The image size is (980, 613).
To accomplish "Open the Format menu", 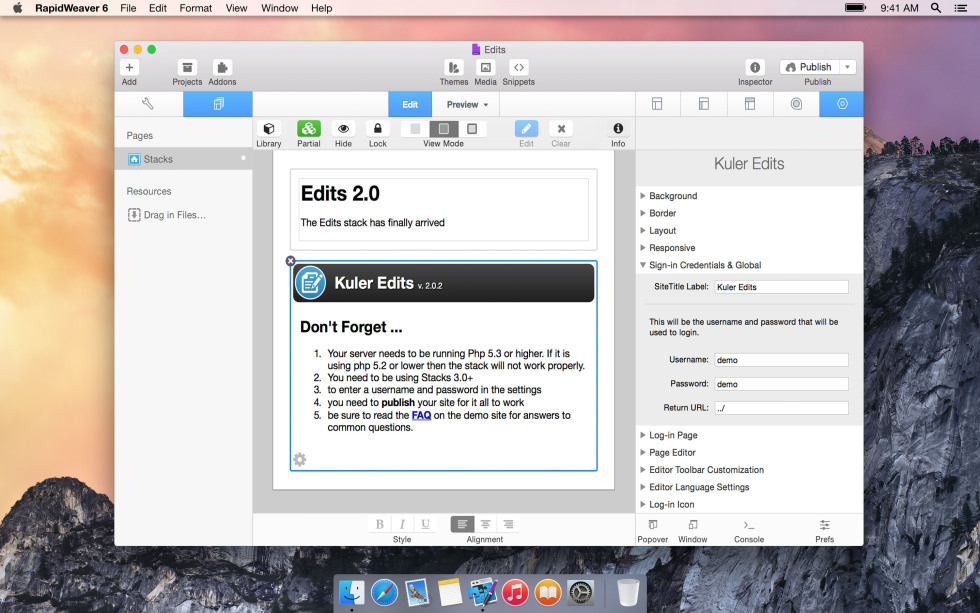I will [x=196, y=8].
